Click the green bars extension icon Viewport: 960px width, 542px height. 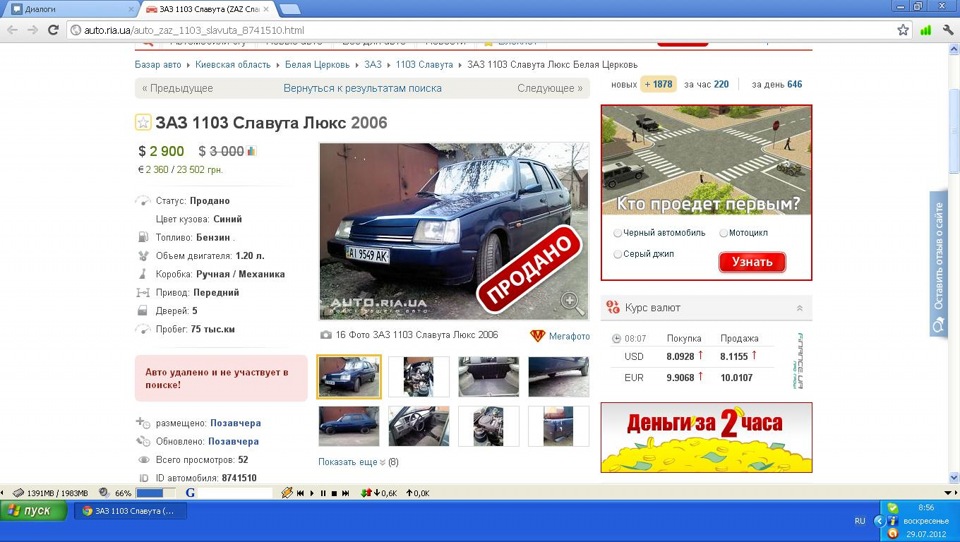click(x=926, y=30)
